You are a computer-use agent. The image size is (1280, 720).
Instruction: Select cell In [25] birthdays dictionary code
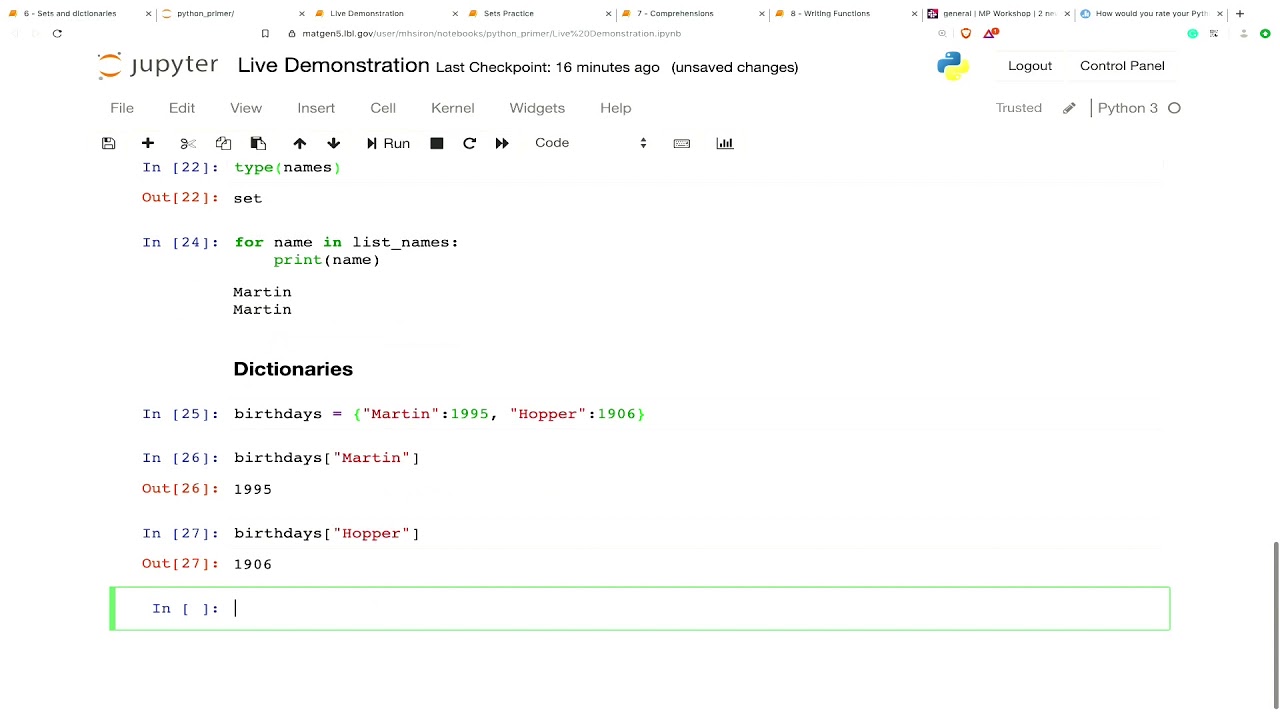click(439, 413)
